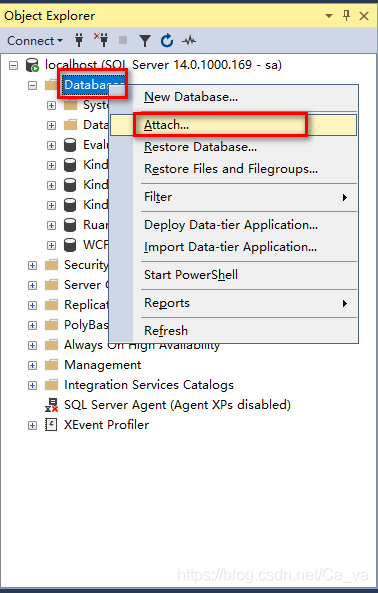
Task: Expand the Always On High Availability node
Action: click(33, 346)
